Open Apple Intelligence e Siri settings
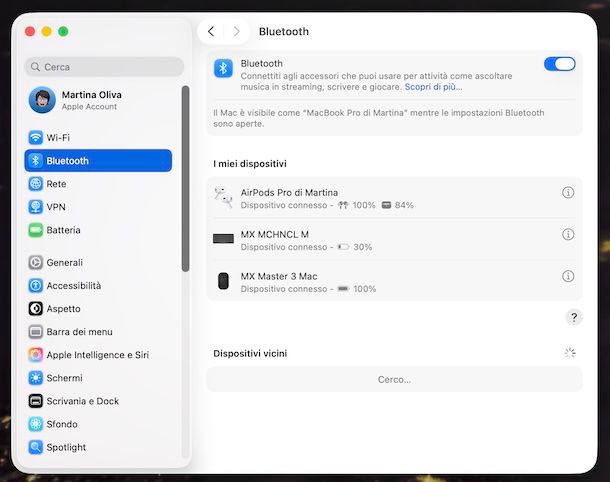Viewport: 610px width, 482px height. pyautogui.click(x=98, y=355)
